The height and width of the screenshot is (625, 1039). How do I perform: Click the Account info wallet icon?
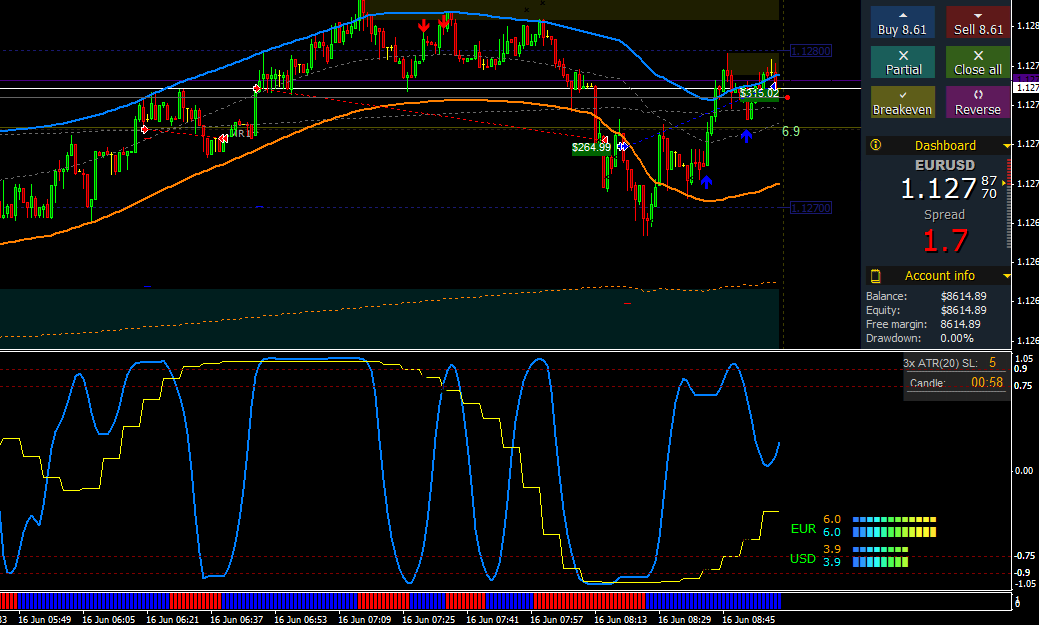click(x=875, y=276)
